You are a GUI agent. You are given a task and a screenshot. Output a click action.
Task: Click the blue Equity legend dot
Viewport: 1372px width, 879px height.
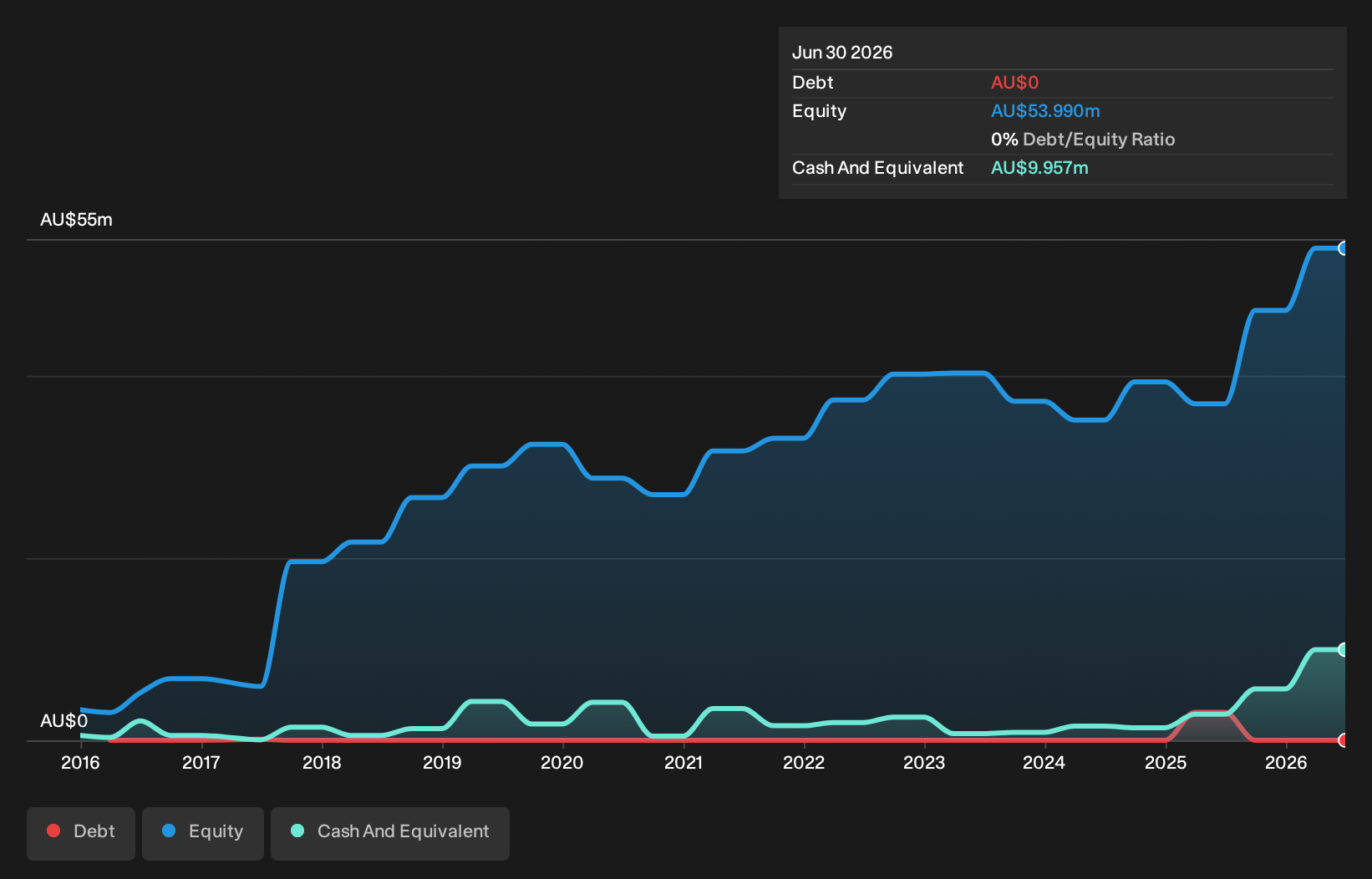coord(169,831)
